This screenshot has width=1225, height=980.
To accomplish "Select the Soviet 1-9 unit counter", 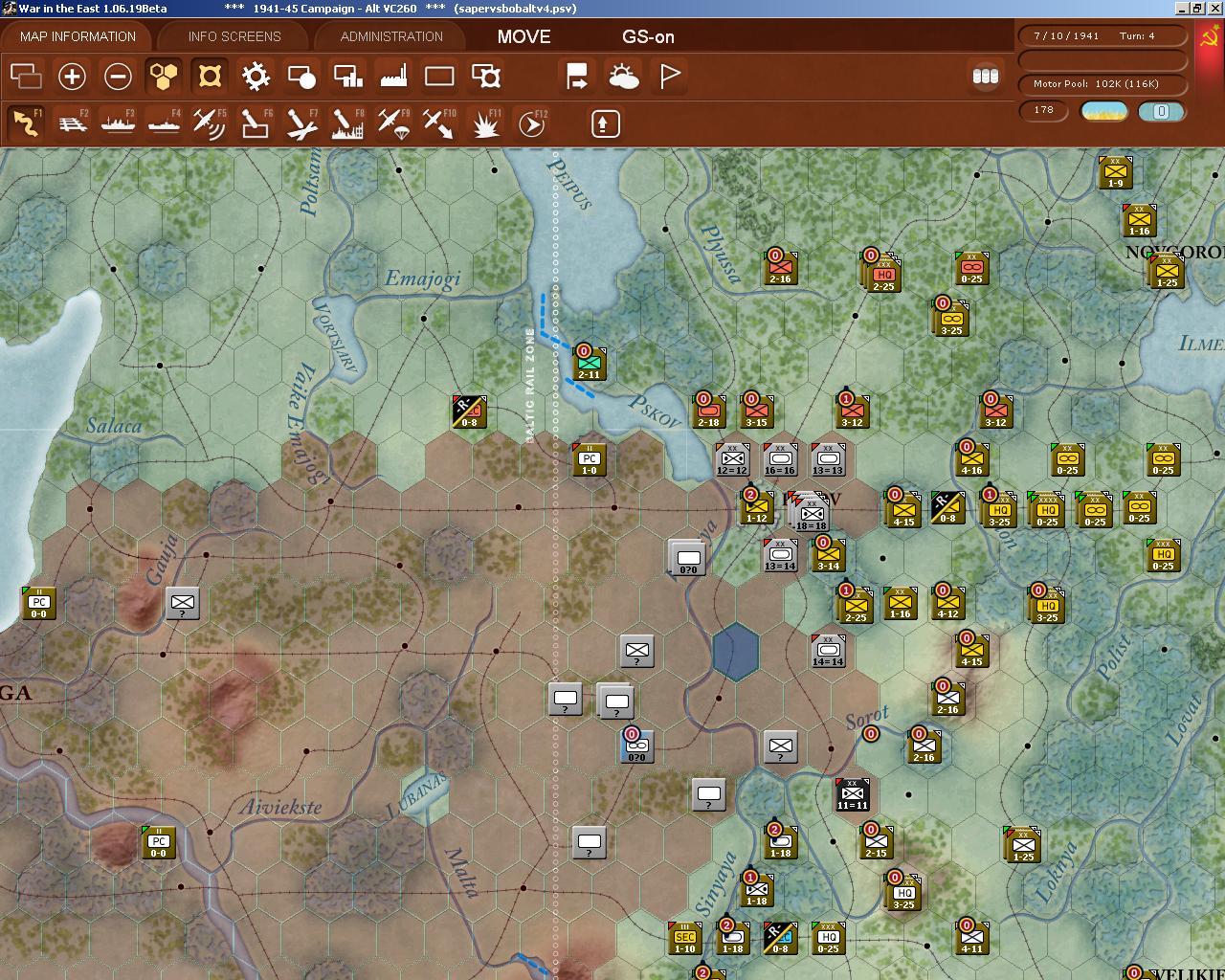I will [x=1115, y=173].
